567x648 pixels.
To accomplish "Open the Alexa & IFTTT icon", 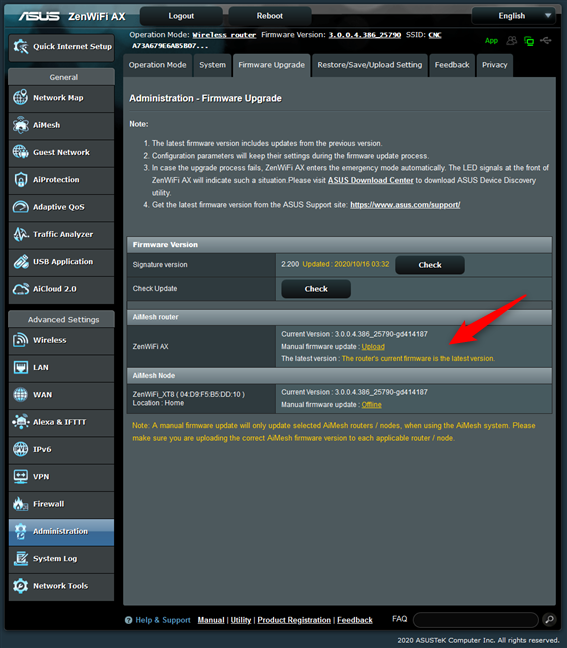I will pyautogui.click(x=21, y=422).
